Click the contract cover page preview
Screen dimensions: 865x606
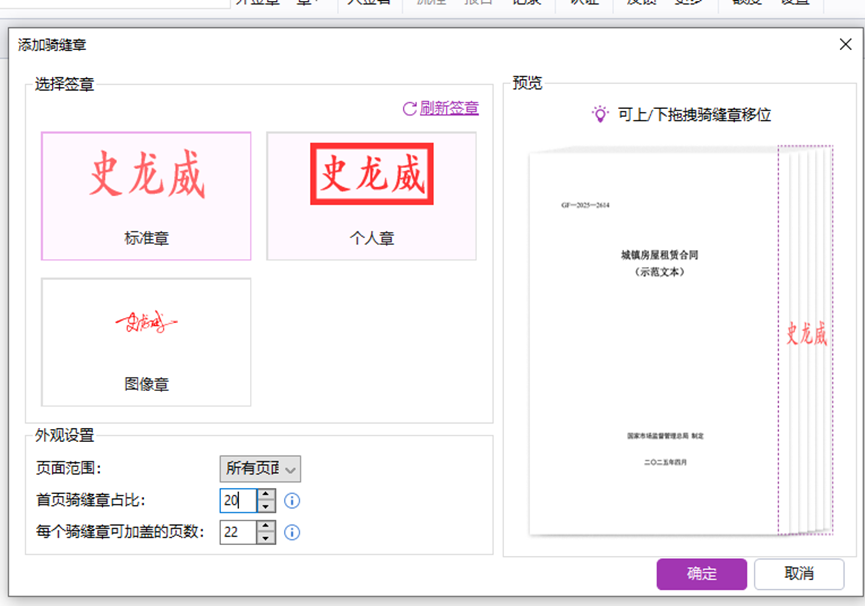[x=652, y=340]
